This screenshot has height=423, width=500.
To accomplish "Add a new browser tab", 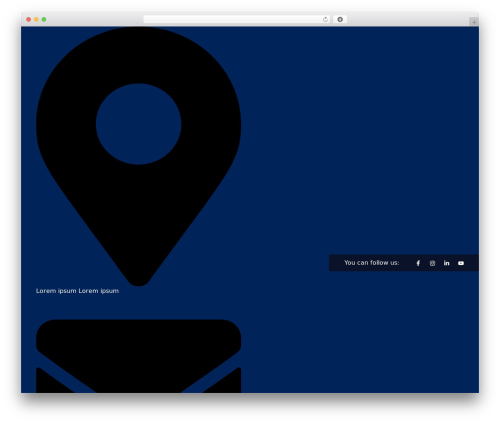I will [474, 22].
